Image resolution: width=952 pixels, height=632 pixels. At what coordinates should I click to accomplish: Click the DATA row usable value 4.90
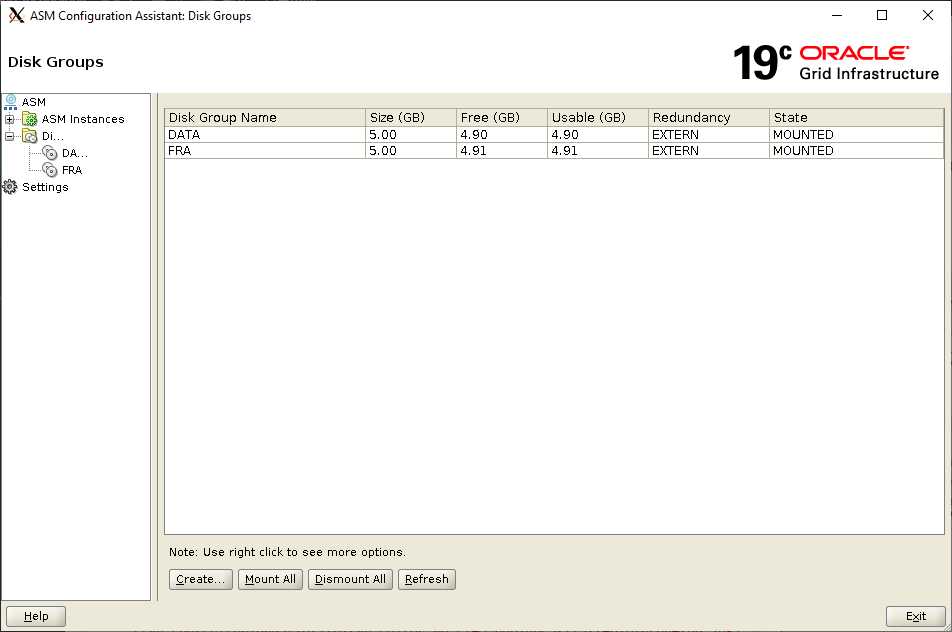point(598,134)
